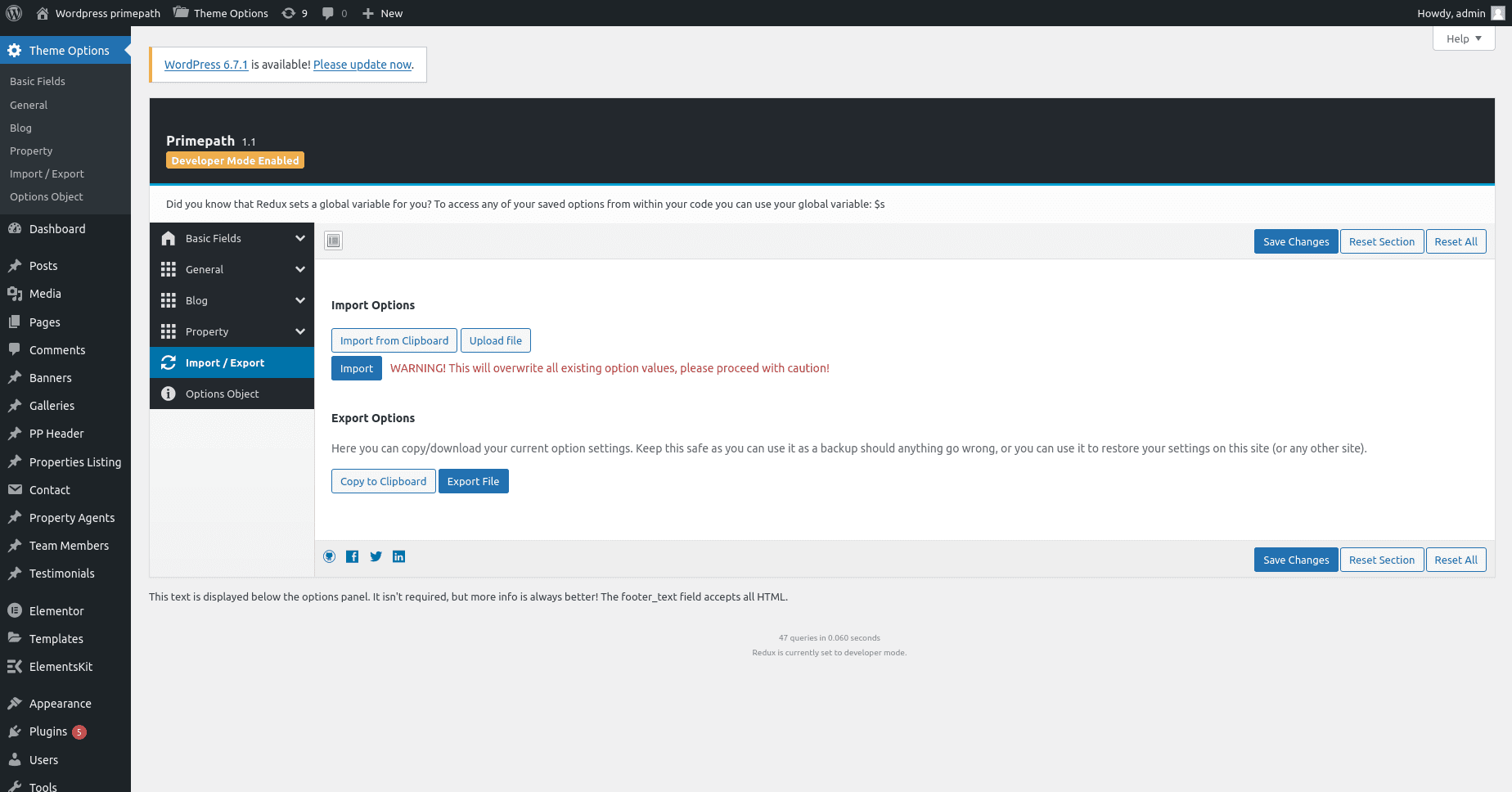1512x792 pixels.
Task: Open the comments bubble icon in admin bar
Action: pos(328,13)
